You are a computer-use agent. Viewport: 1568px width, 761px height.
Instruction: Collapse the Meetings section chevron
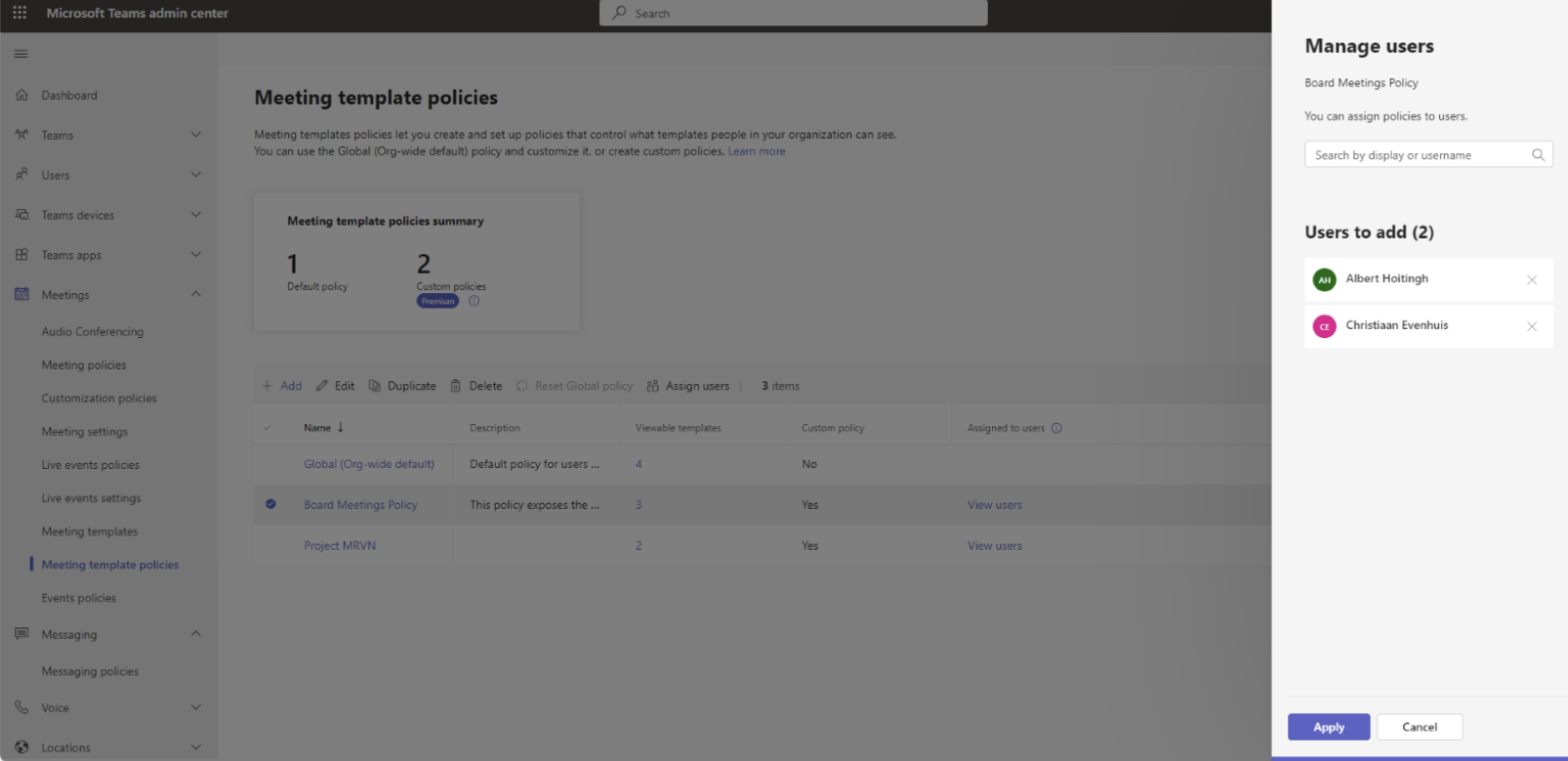click(x=196, y=294)
